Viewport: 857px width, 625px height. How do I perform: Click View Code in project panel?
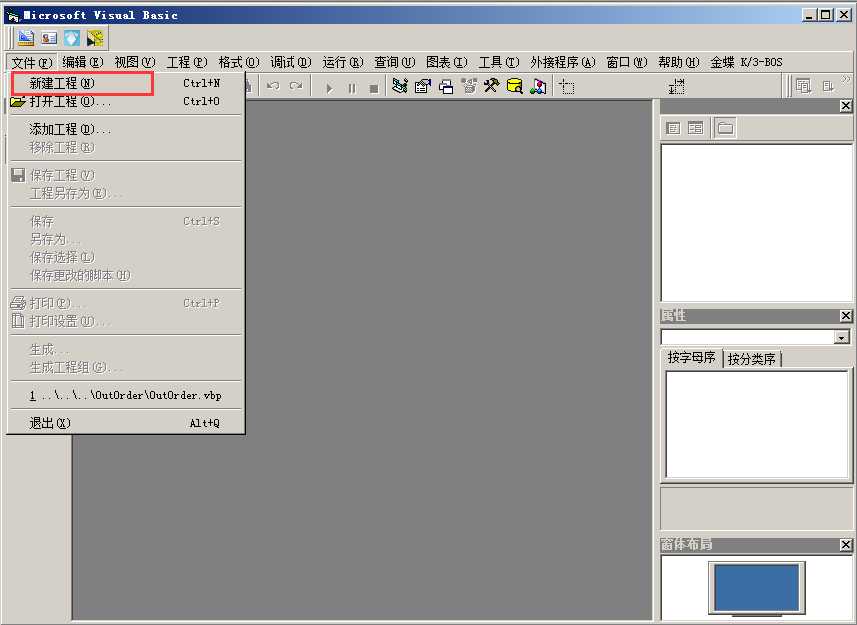point(673,128)
